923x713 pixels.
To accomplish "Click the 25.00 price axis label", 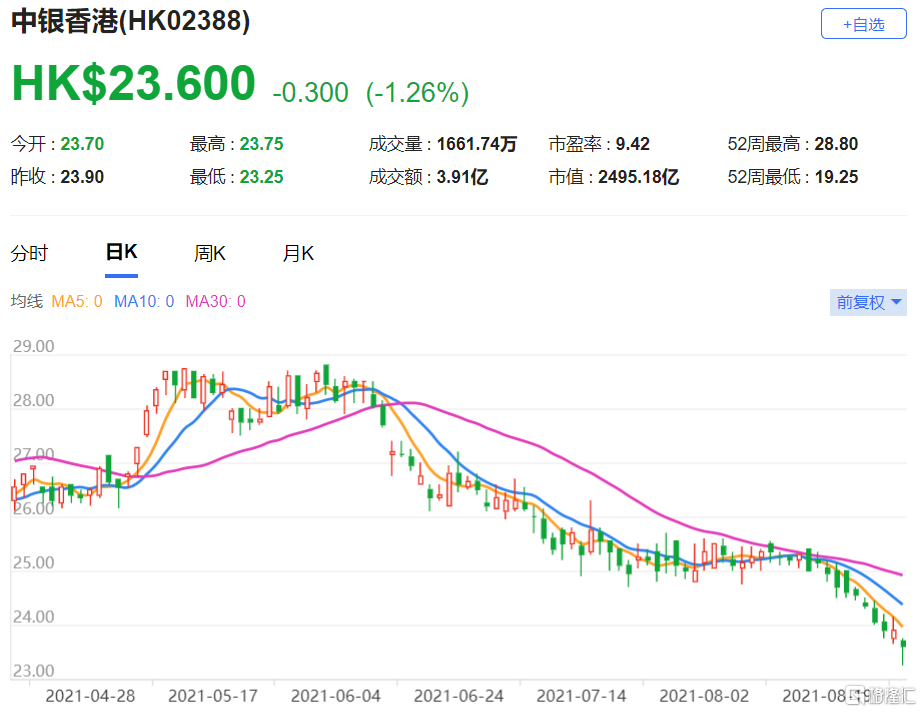I will point(34,562).
